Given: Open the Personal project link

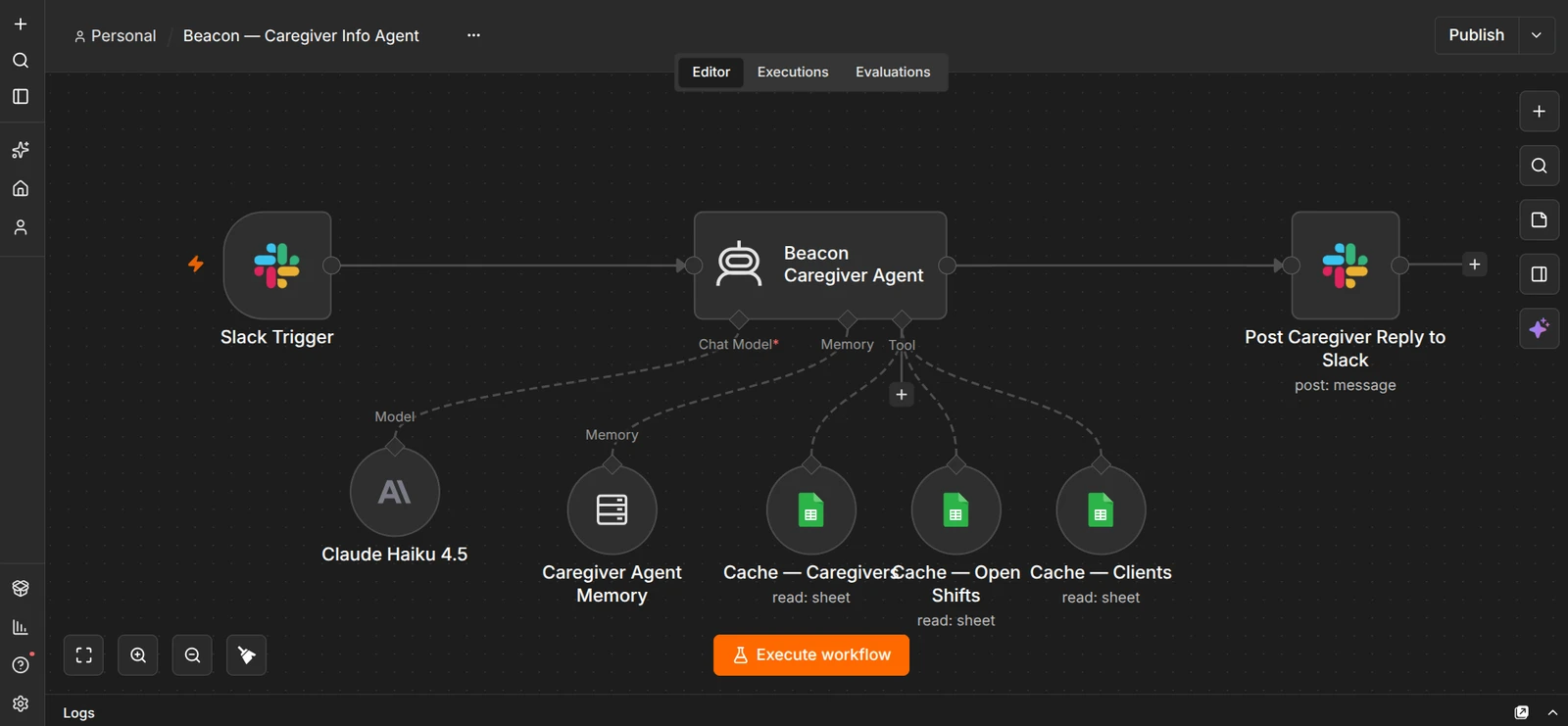Looking at the screenshot, I should pos(115,36).
